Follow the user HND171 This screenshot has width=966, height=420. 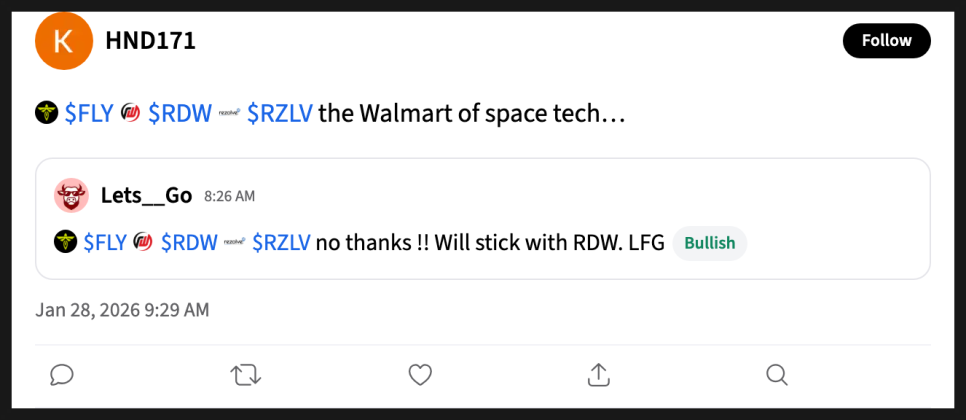point(886,41)
